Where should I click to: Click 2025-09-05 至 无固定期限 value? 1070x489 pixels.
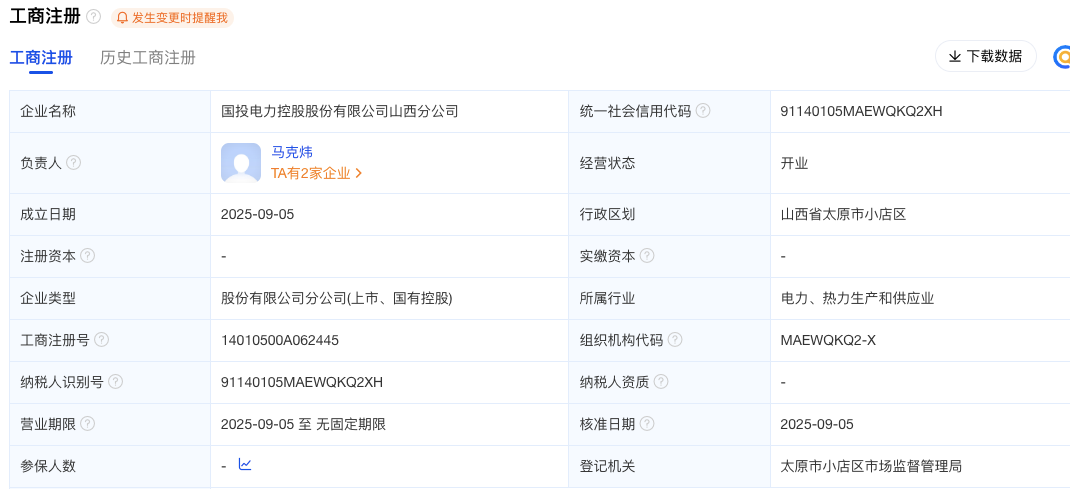click(303, 424)
